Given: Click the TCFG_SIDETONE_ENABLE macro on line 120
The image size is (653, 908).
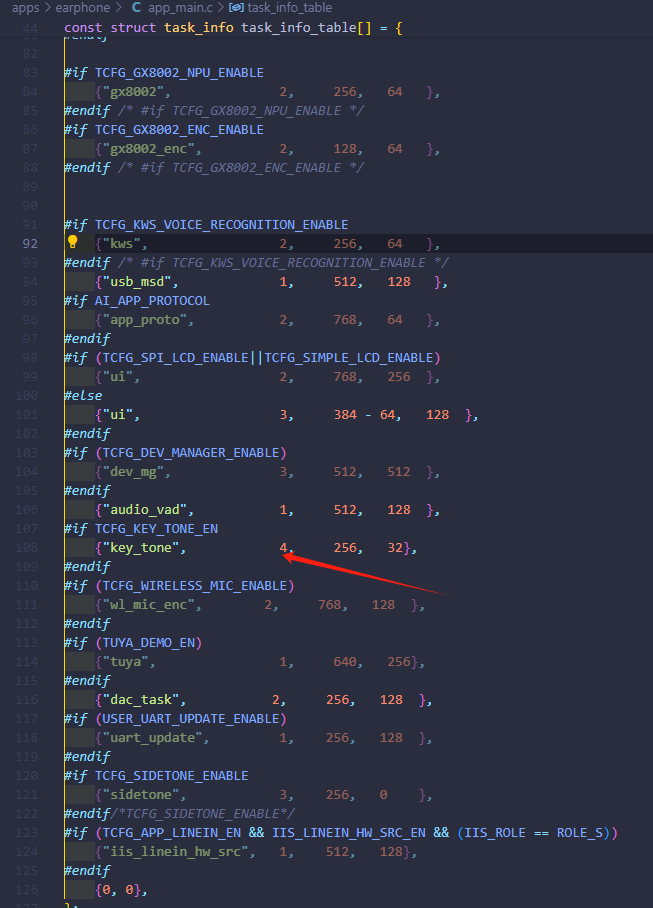Looking at the screenshot, I should [172, 775].
